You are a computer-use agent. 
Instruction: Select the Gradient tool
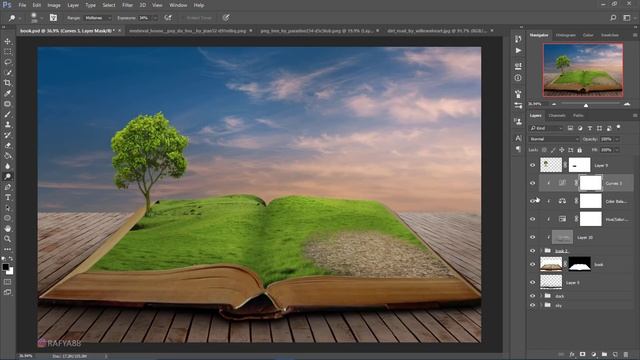(7, 156)
